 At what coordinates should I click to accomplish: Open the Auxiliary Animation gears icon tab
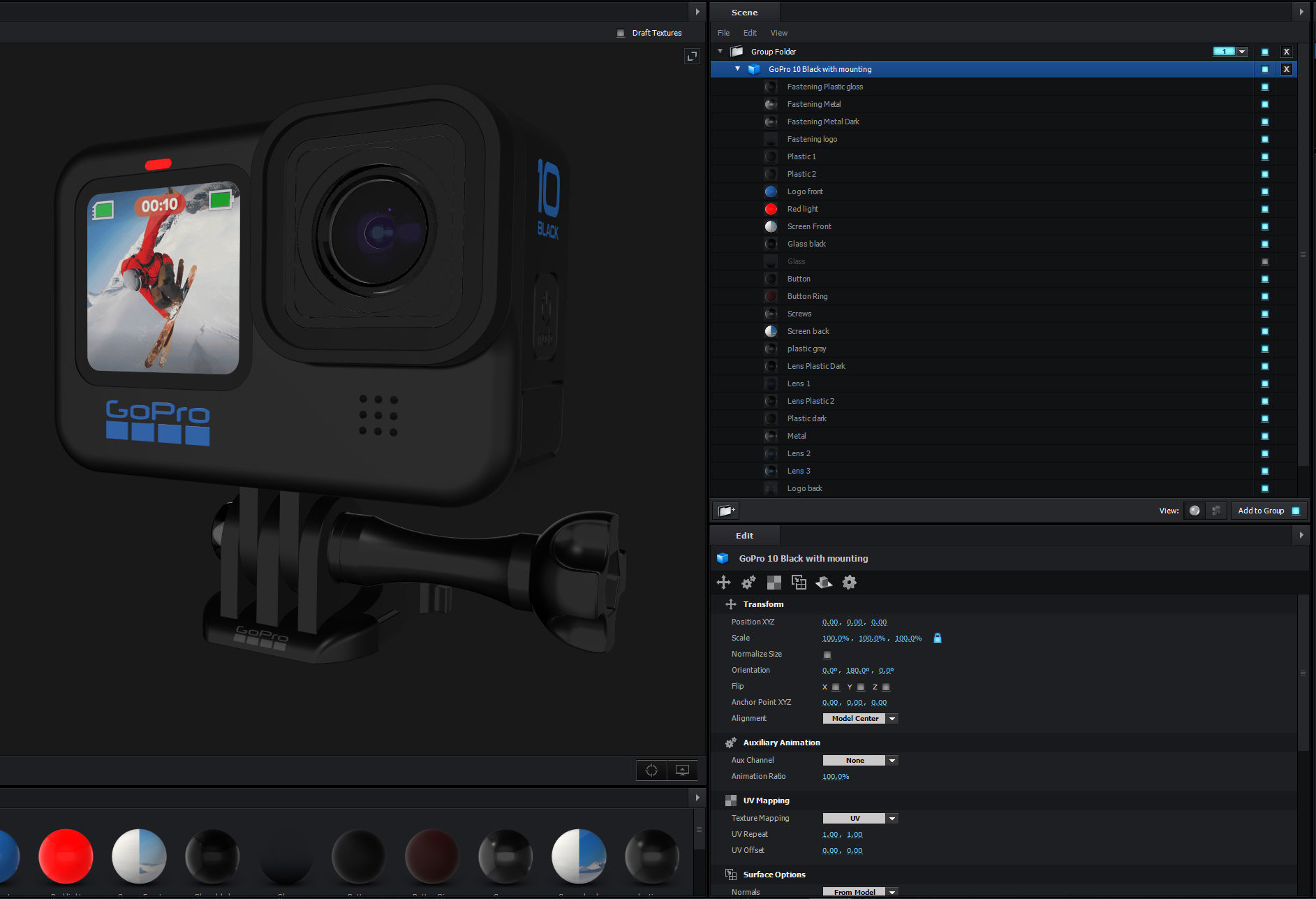(748, 582)
